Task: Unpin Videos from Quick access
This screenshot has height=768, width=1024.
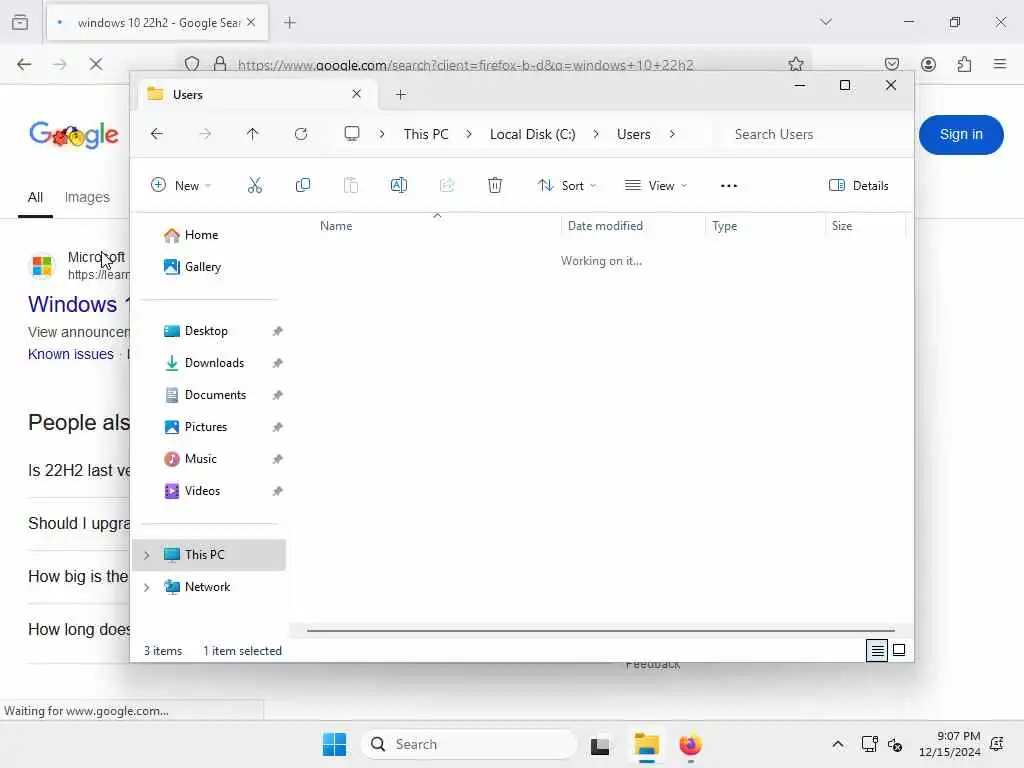Action: point(278,491)
